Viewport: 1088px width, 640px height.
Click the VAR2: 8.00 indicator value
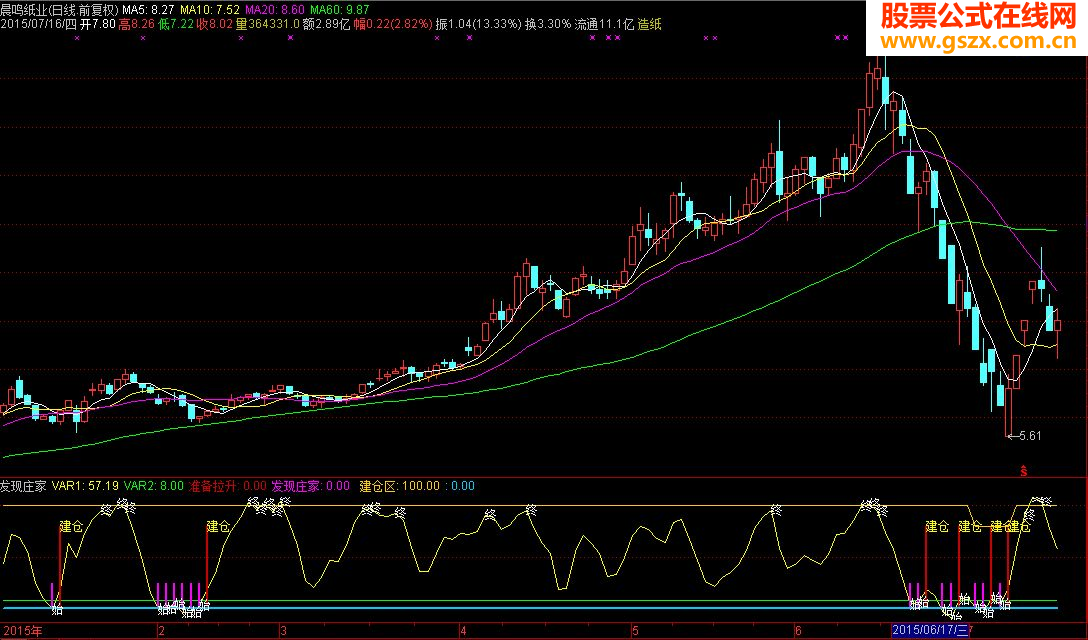tap(153, 486)
